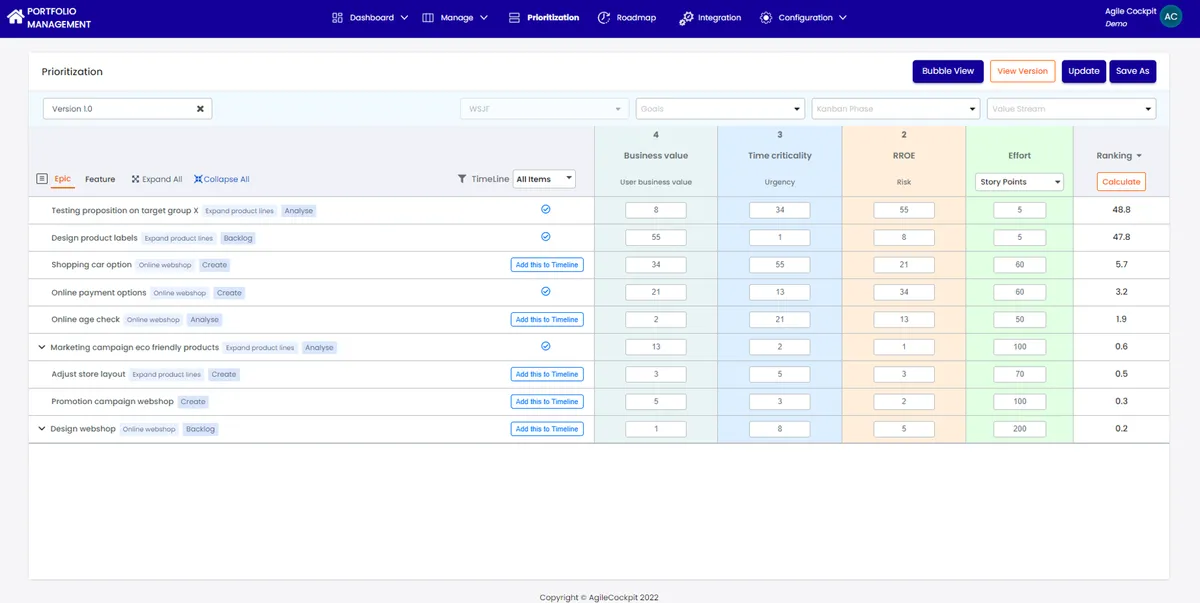Viewport: 1200px width, 603px height.
Task: Open the Value Stream dropdown
Action: click(x=1071, y=108)
